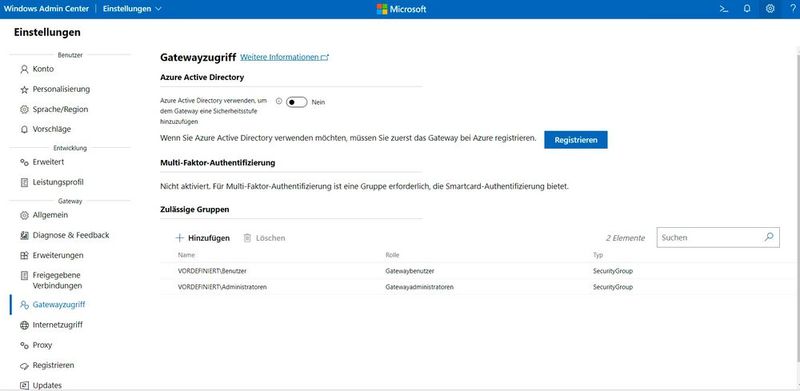Click the Sprache/Region gear icon

pyautogui.click(x=24, y=109)
